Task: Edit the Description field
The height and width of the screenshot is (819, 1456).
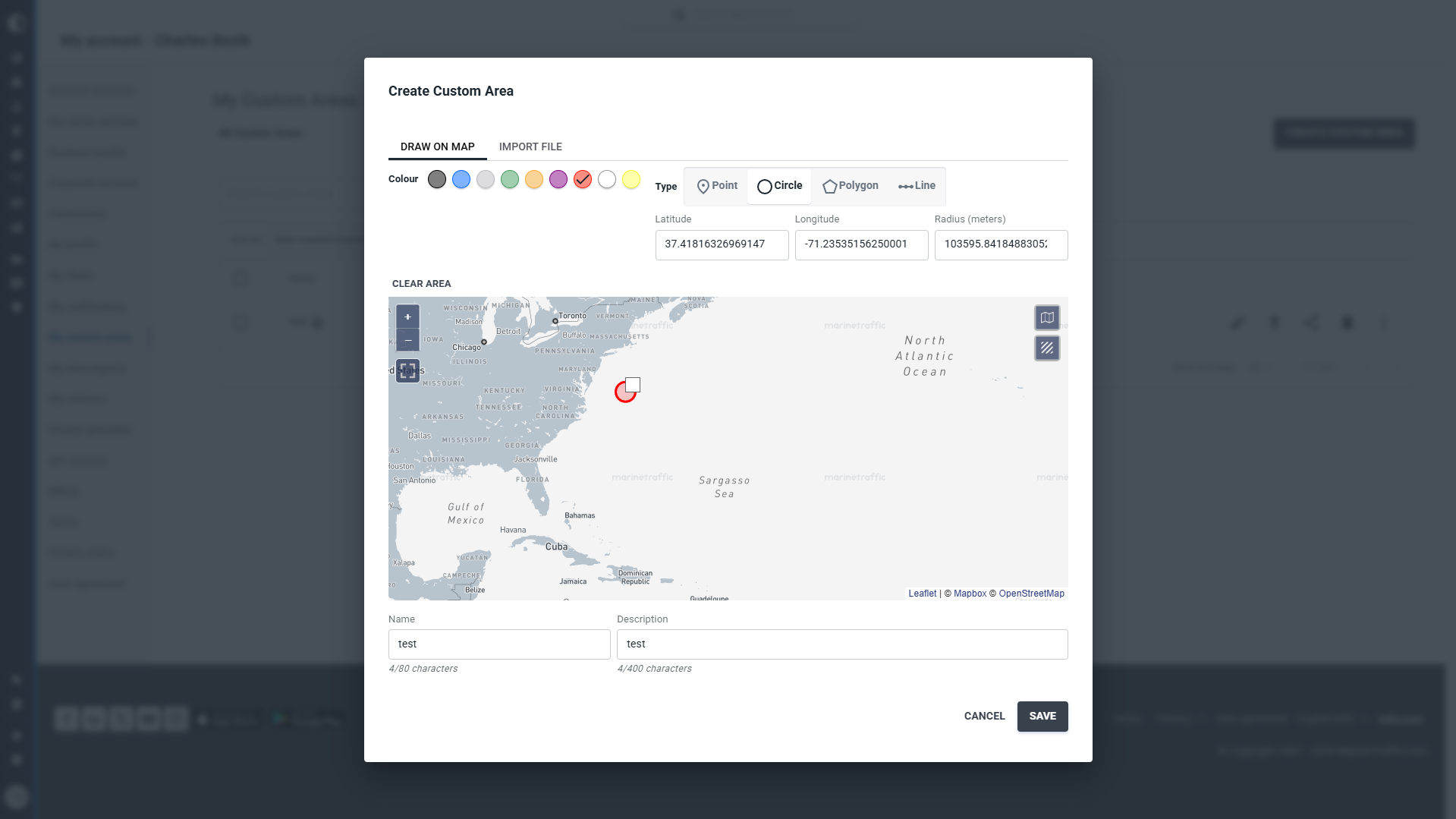Action: pos(842,644)
